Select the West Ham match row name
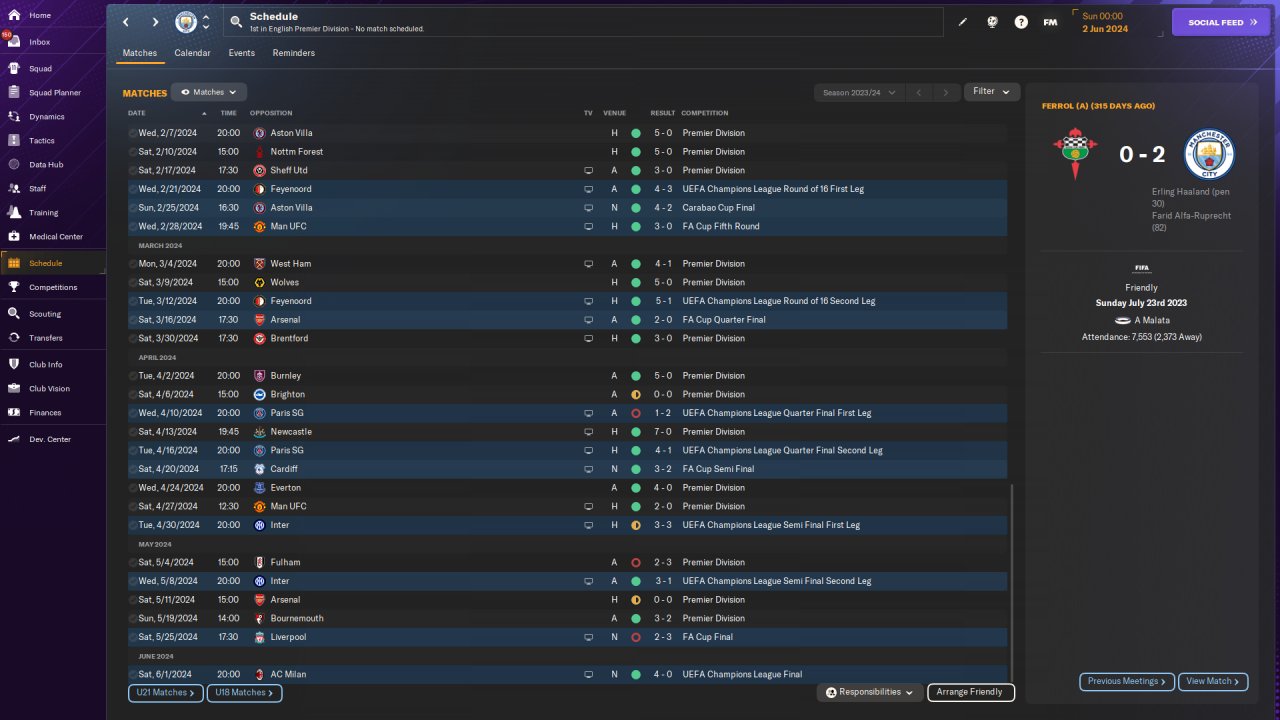The width and height of the screenshot is (1280, 720). click(x=291, y=264)
